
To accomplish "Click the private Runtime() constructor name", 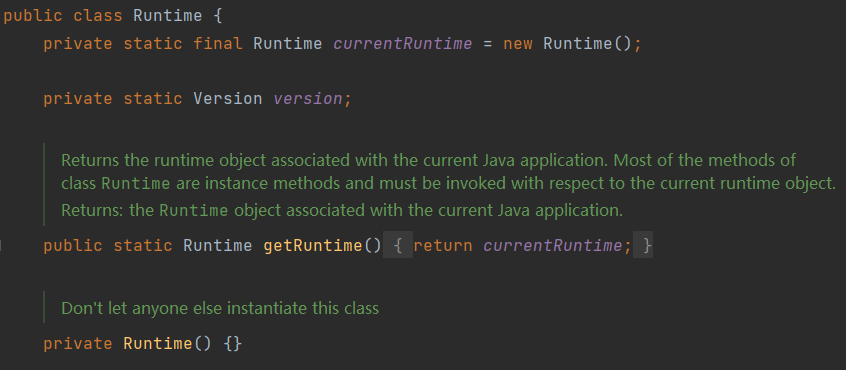I will tap(158, 344).
